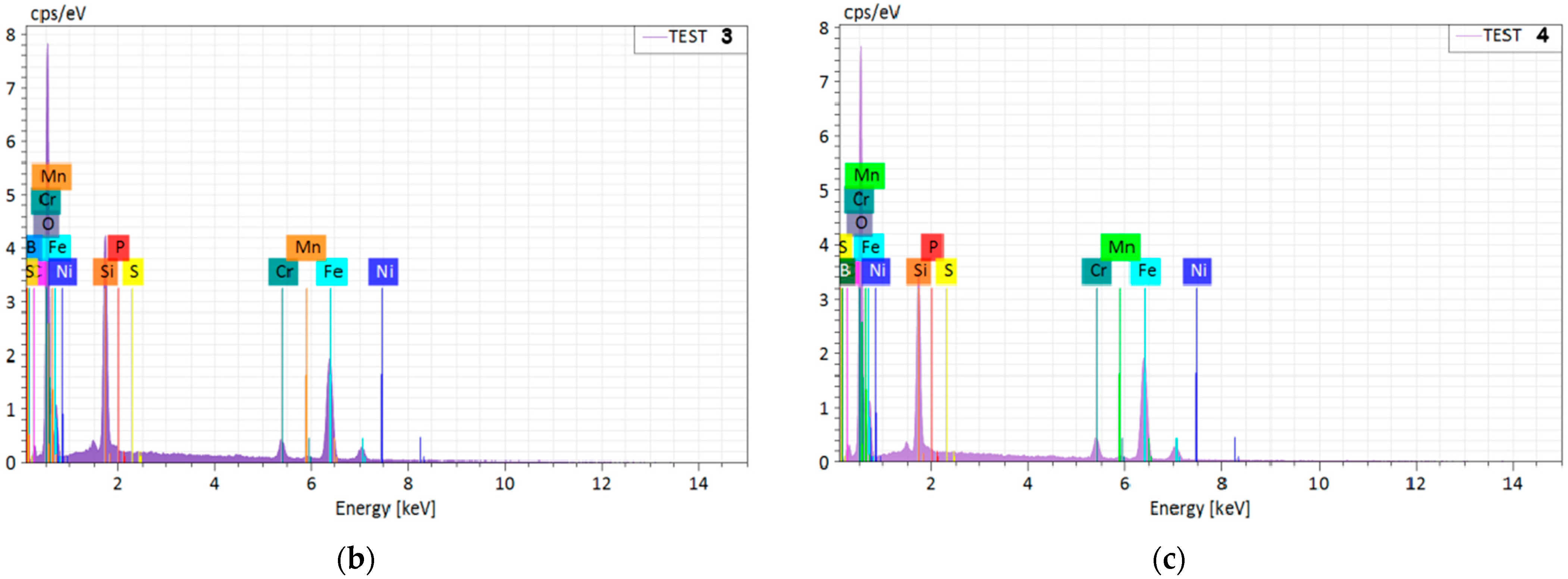Click the tallest purple peak in TEST 3 spectrum

pos(47,73)
